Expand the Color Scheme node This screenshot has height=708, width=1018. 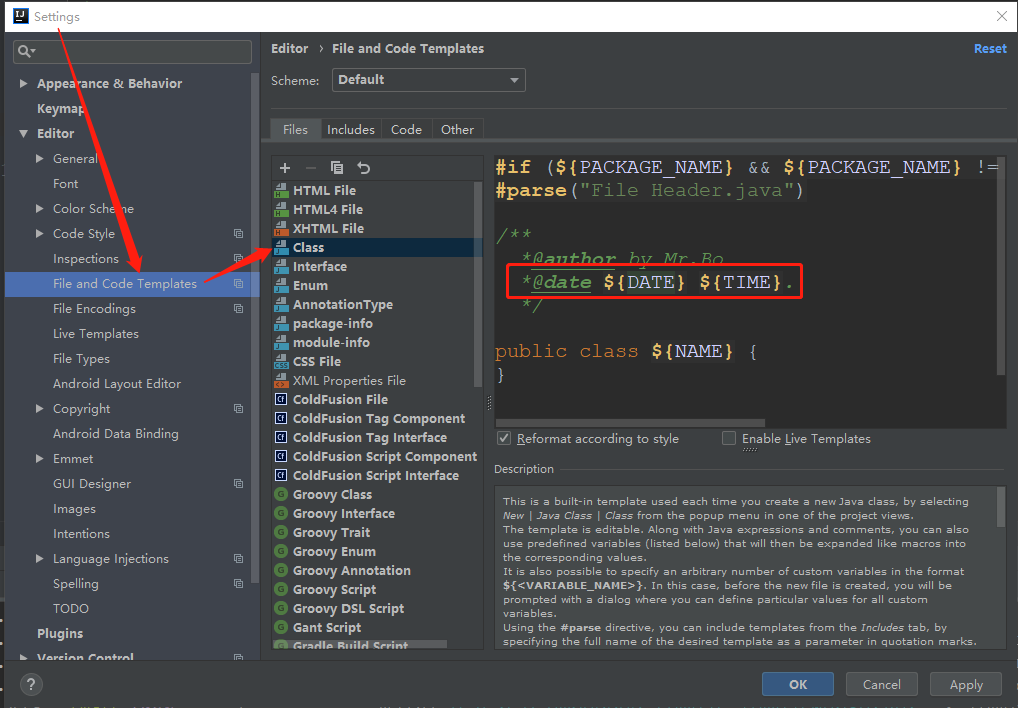pyautogui.click(x=40, y=208)
